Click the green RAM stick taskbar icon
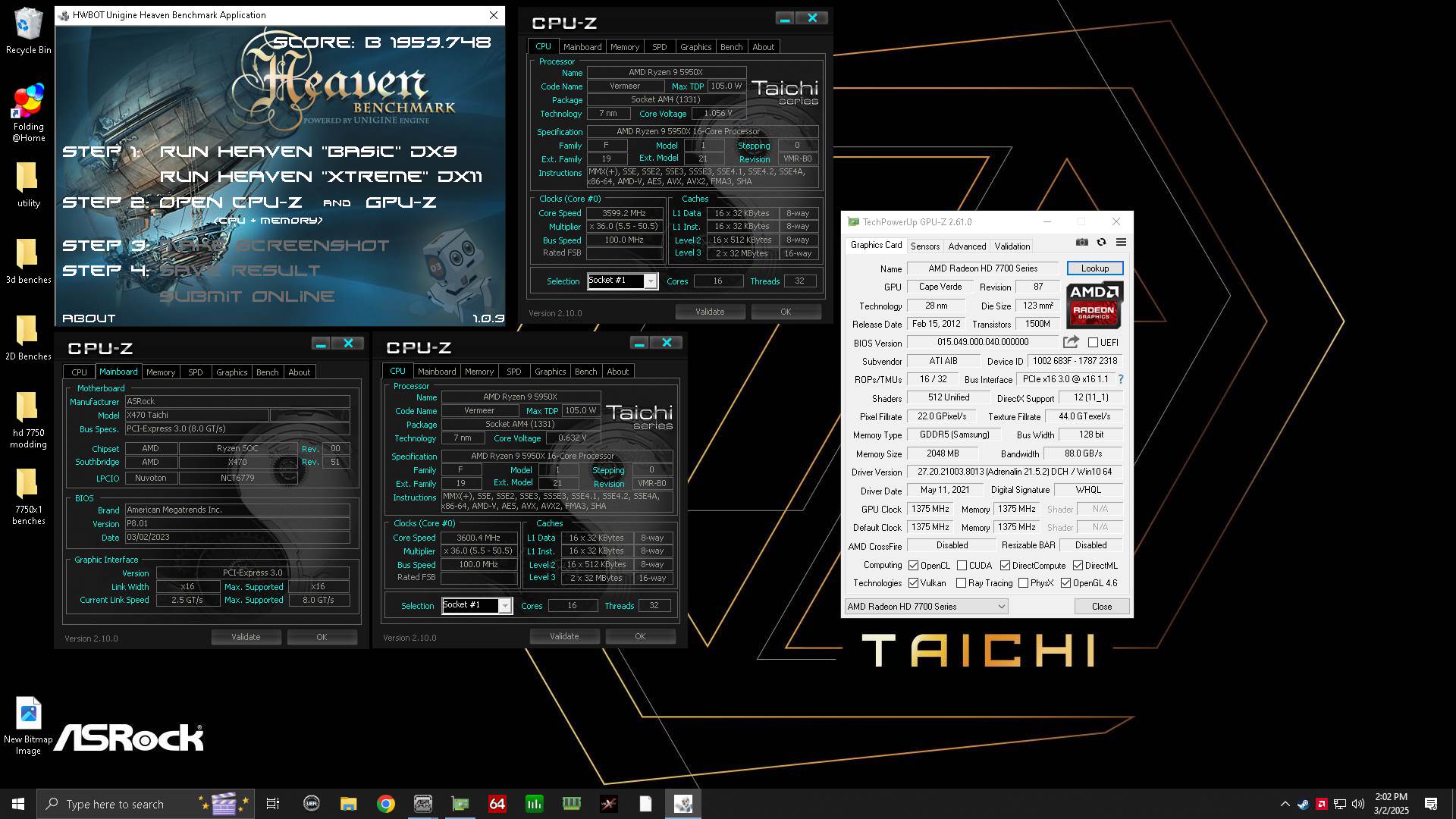 tap(571, 804)
